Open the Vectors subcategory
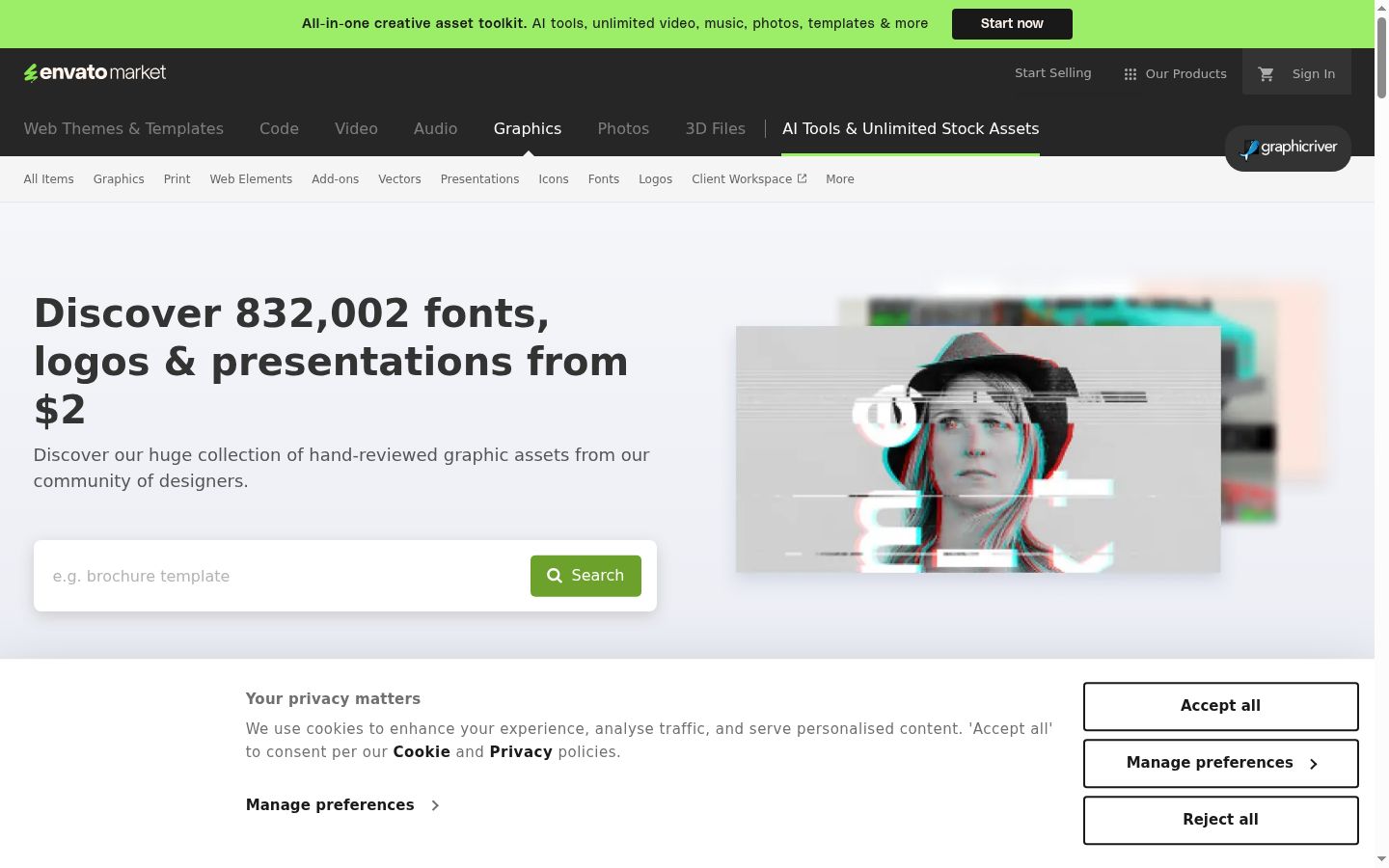The image size is (1389, 868). (x=399, y=179)
